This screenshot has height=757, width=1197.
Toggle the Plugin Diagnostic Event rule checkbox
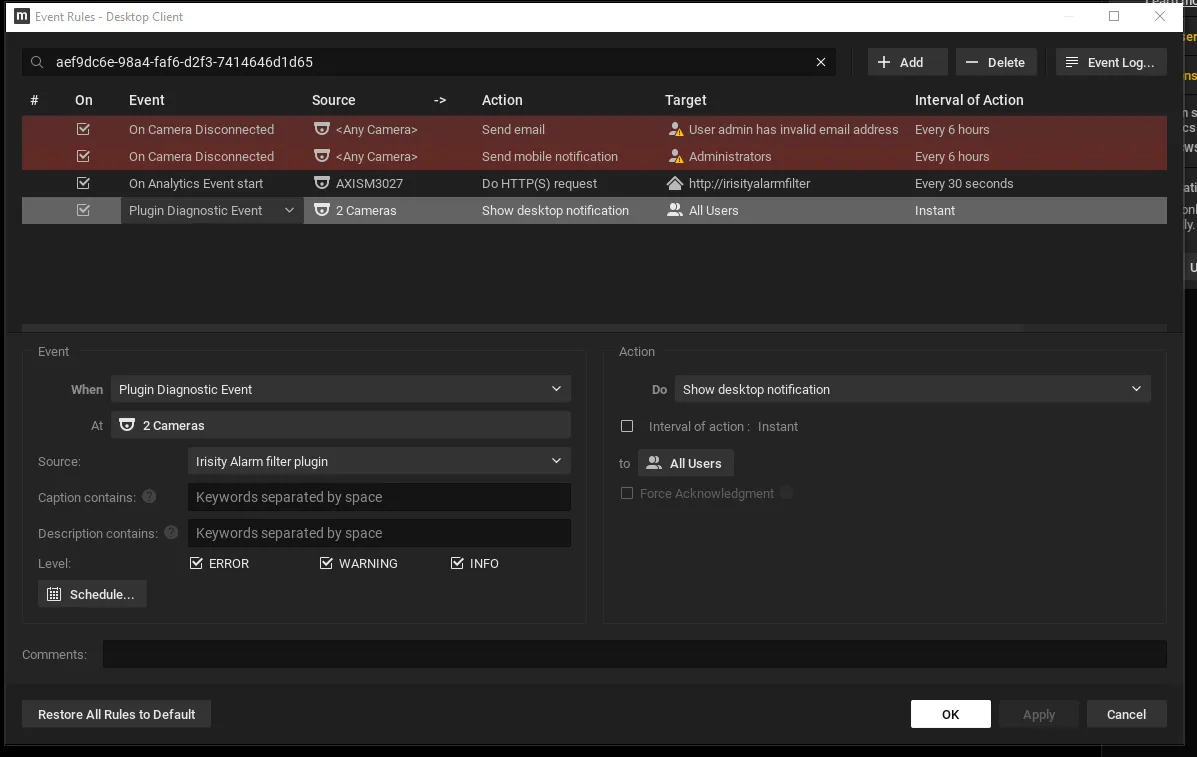(x=83, y=211)
